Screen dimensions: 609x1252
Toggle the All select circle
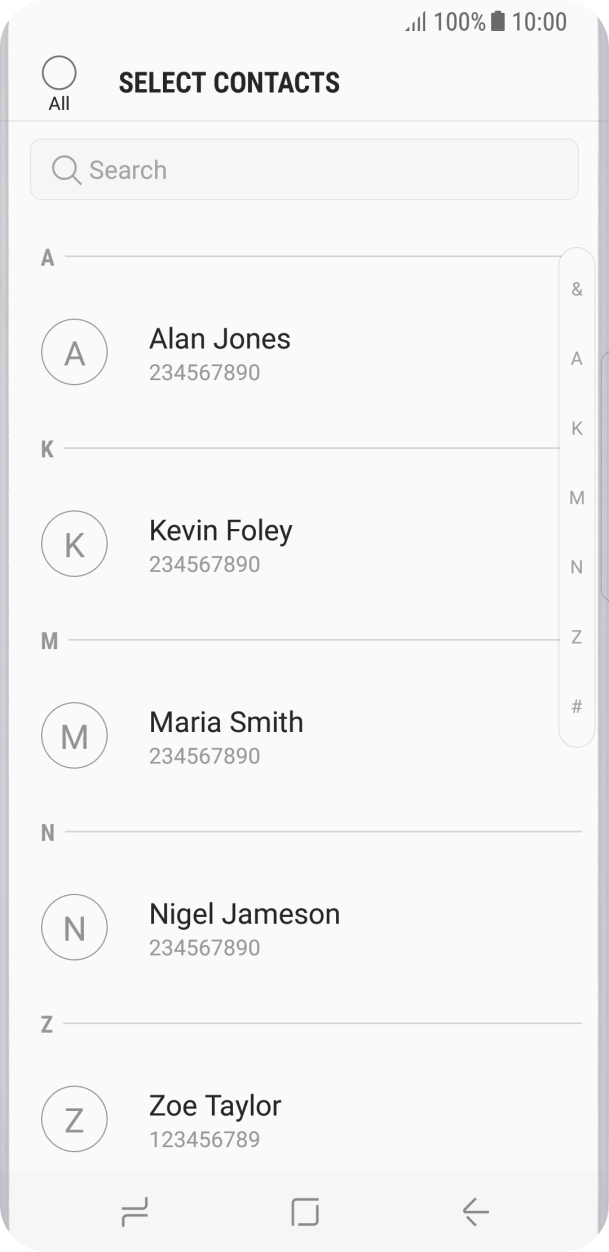[59, 73]
